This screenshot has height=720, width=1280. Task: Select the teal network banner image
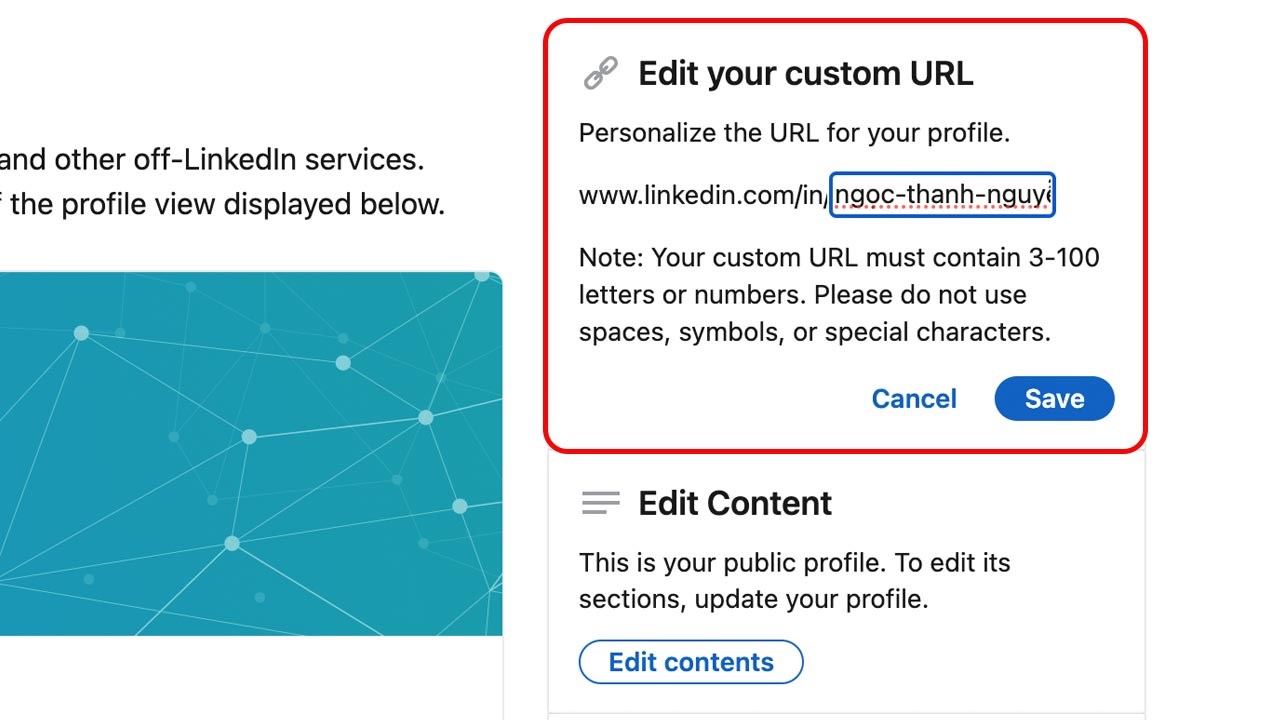point(251,453)
